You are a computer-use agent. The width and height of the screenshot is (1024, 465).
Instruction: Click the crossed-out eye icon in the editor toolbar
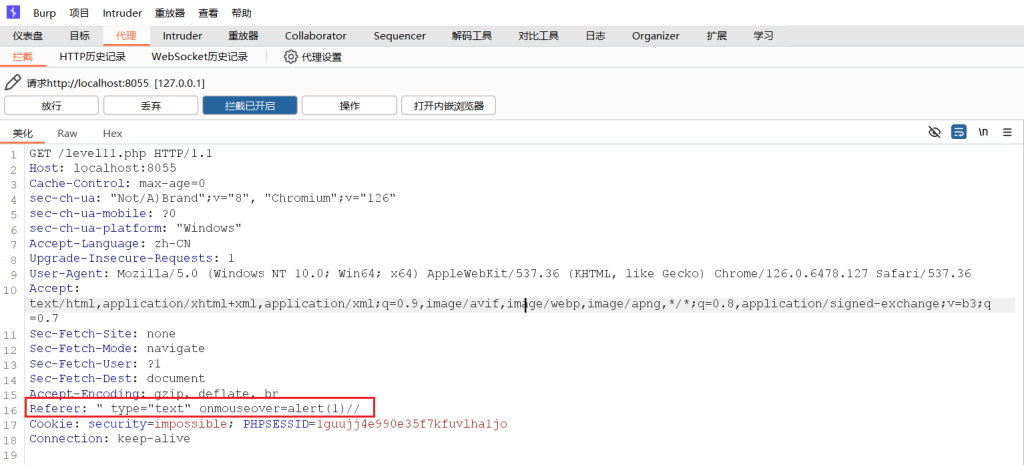point(935,132)
